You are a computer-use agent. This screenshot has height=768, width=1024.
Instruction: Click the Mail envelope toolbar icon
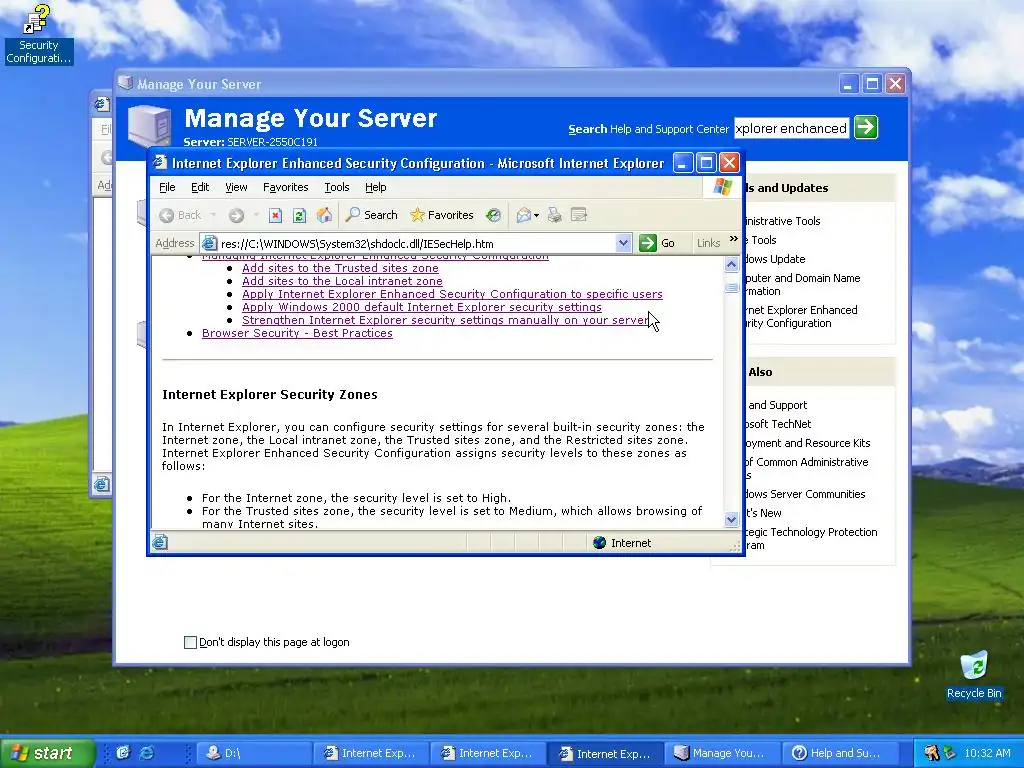pyautogui.click(x=524, y=215)
